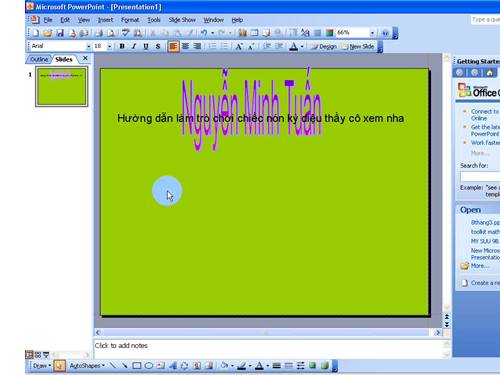Click Increase Font Size icon
Screen dimensions: 500x375
[239, 46]
